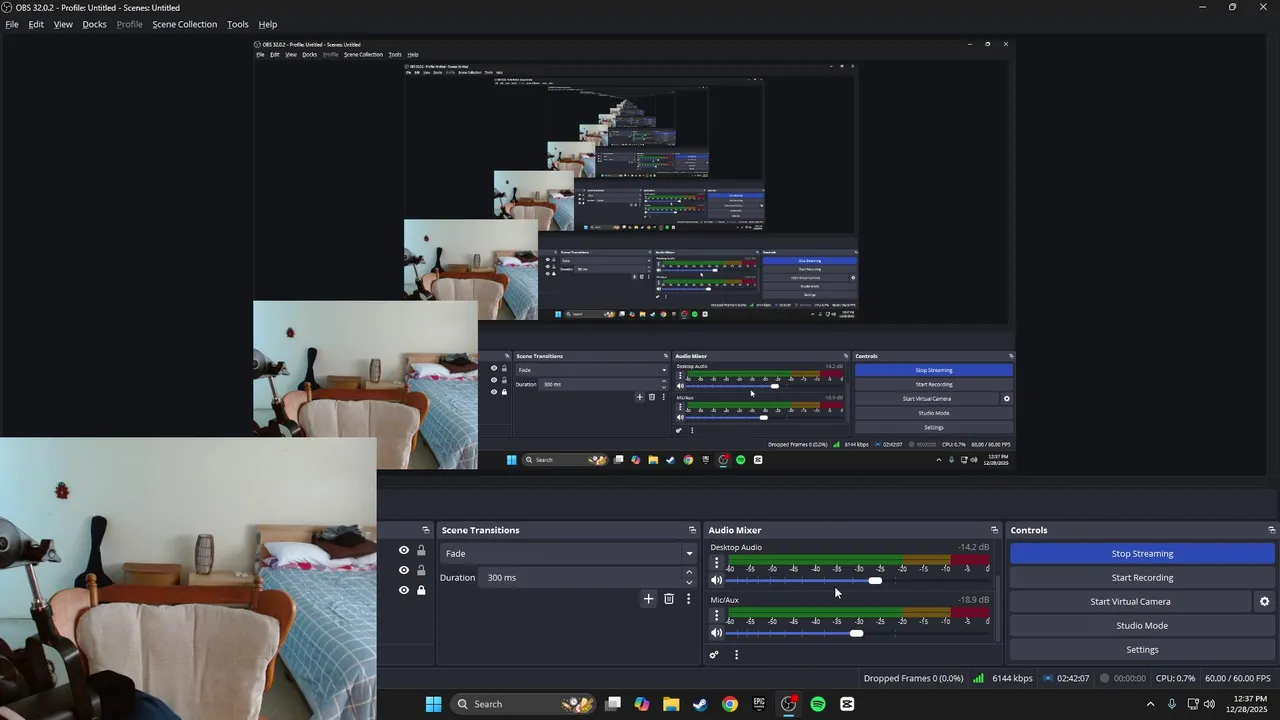Open CapCut from the taskbar

(847, 704)
